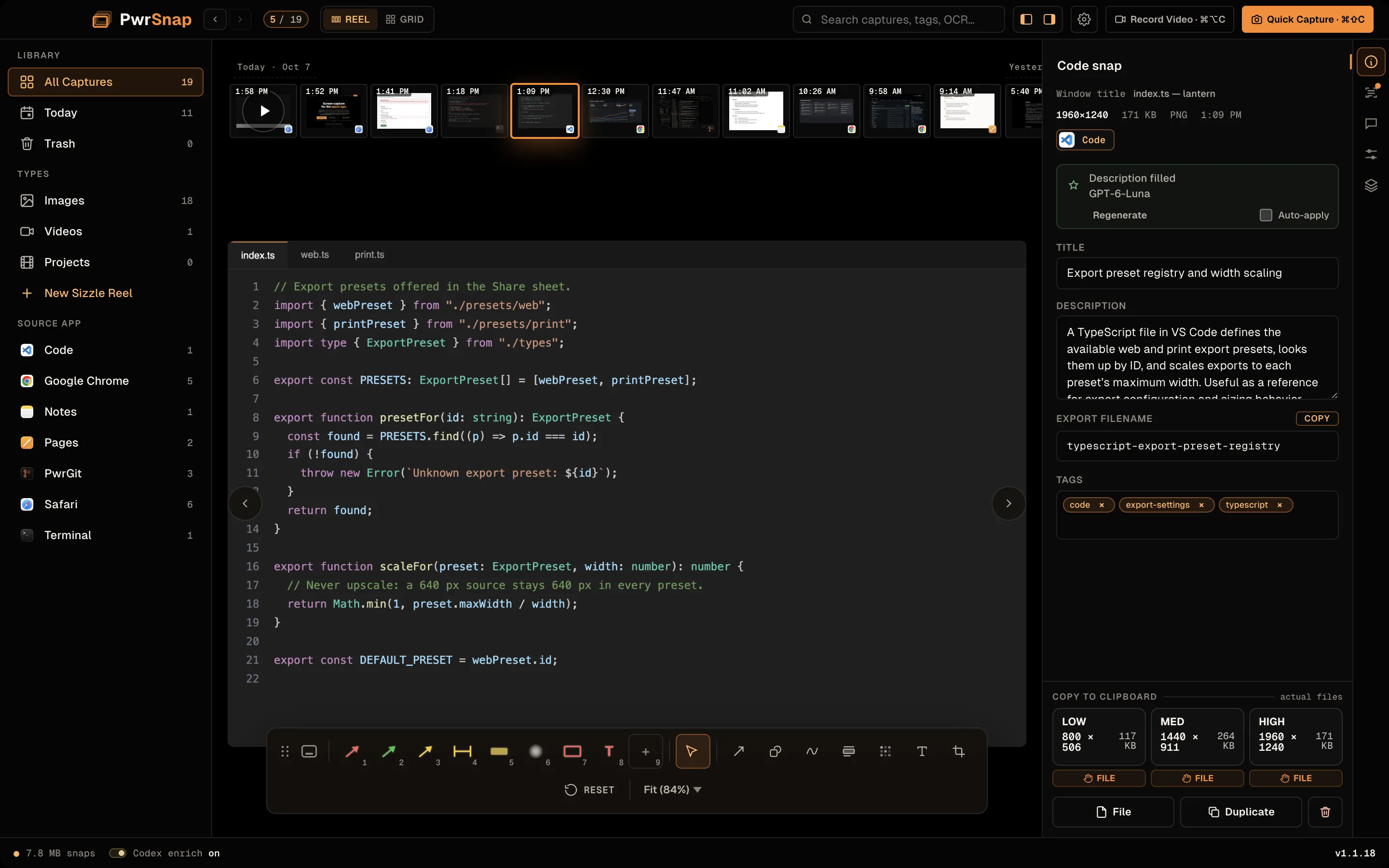Select the pixelate grid tool
1389x868 pixels.
tap(885, 751)
